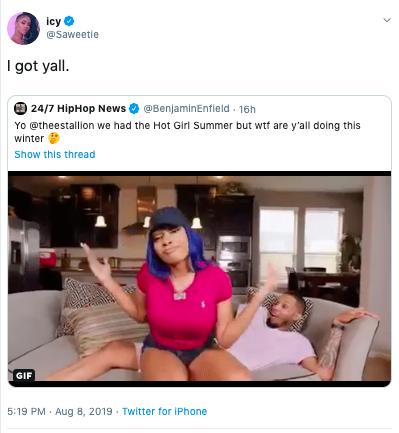Open the 24/7 HipHop News account name

(x=78, y=108)
